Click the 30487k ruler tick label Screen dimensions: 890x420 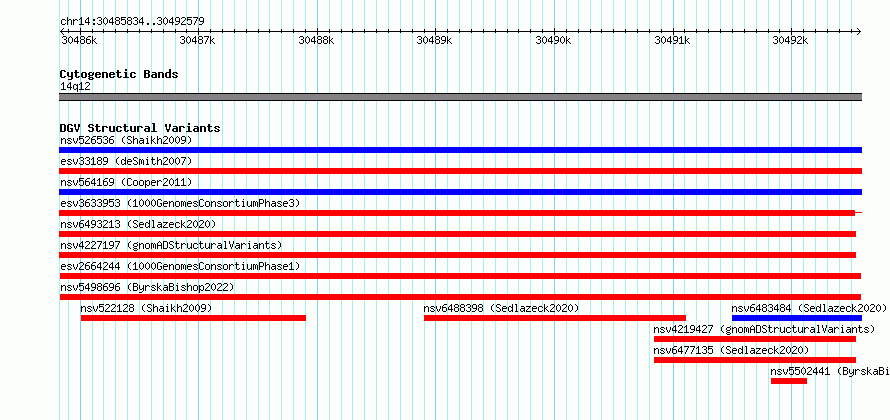(198, 40)
